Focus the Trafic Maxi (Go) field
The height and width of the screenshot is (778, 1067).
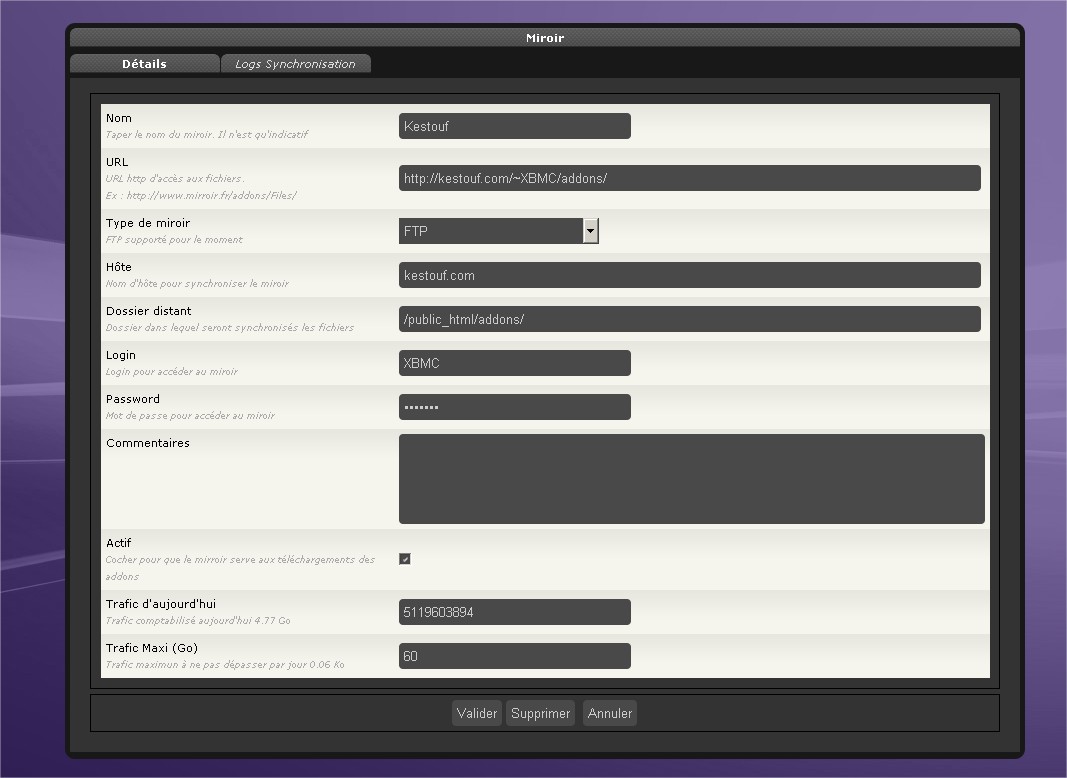[514, 656]
